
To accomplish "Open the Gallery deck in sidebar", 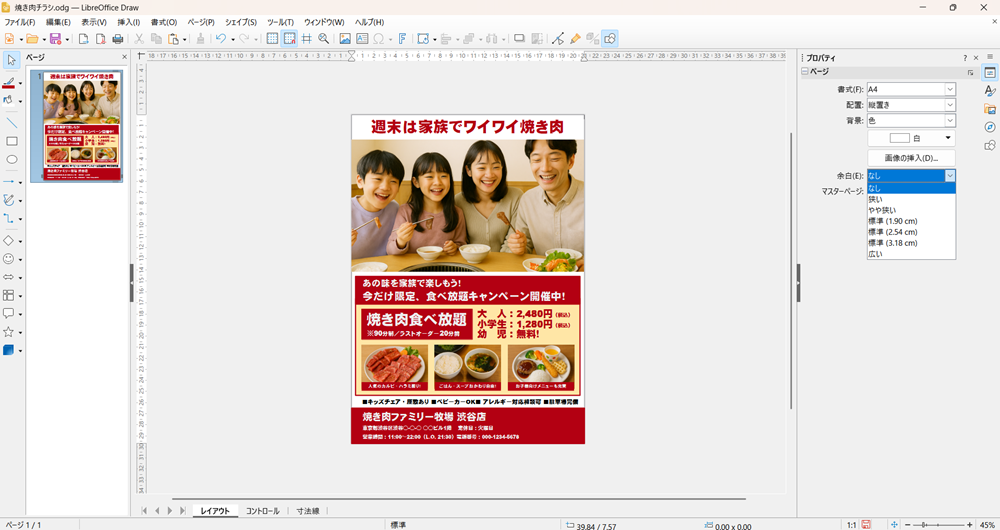I will click(x=990, y=109).
